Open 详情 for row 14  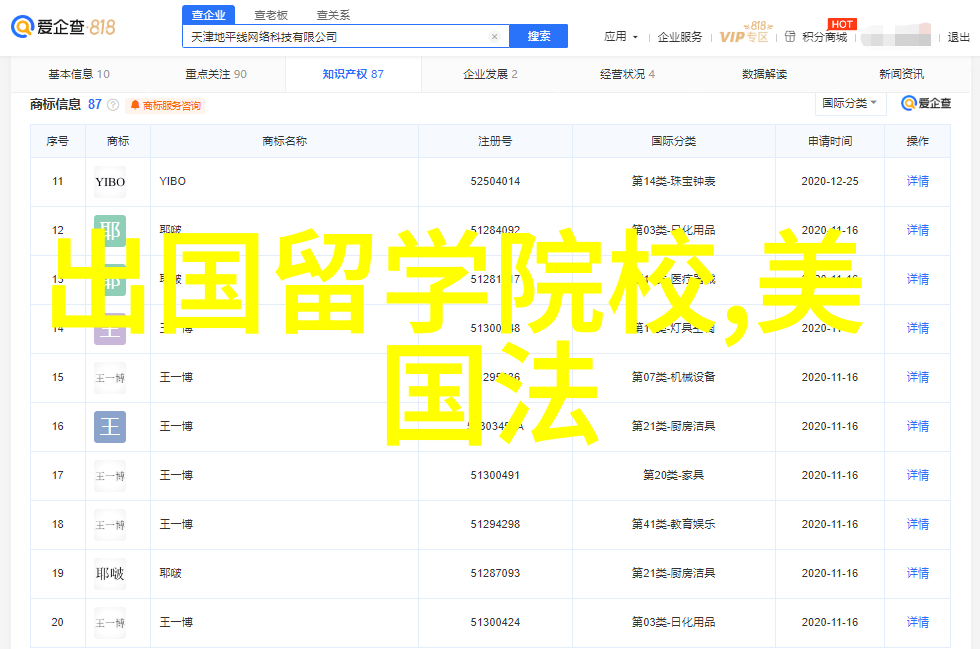918,328
